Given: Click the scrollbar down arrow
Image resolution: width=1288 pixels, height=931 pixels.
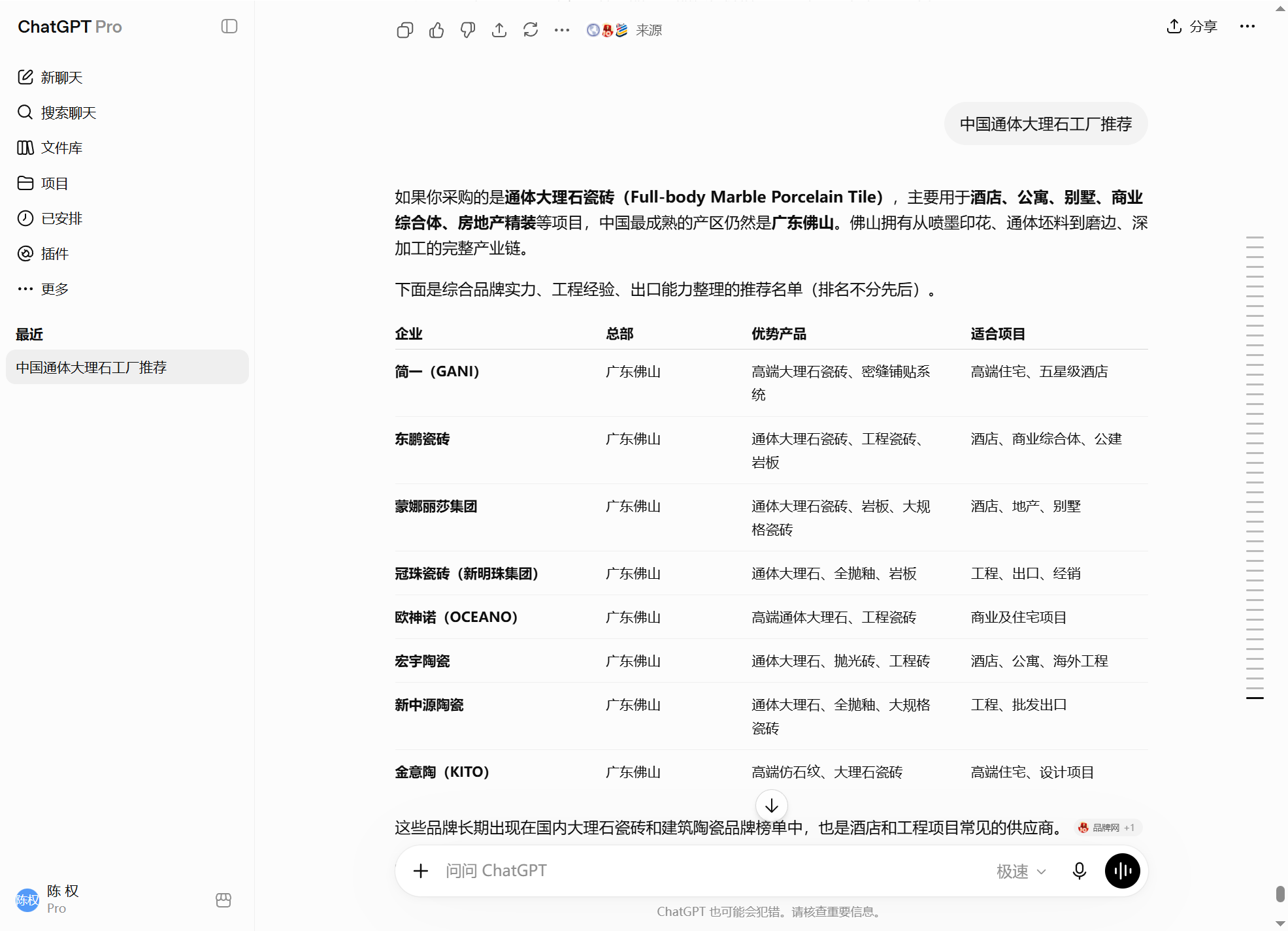Looking at the screenshot, I should coord(1280,924).
